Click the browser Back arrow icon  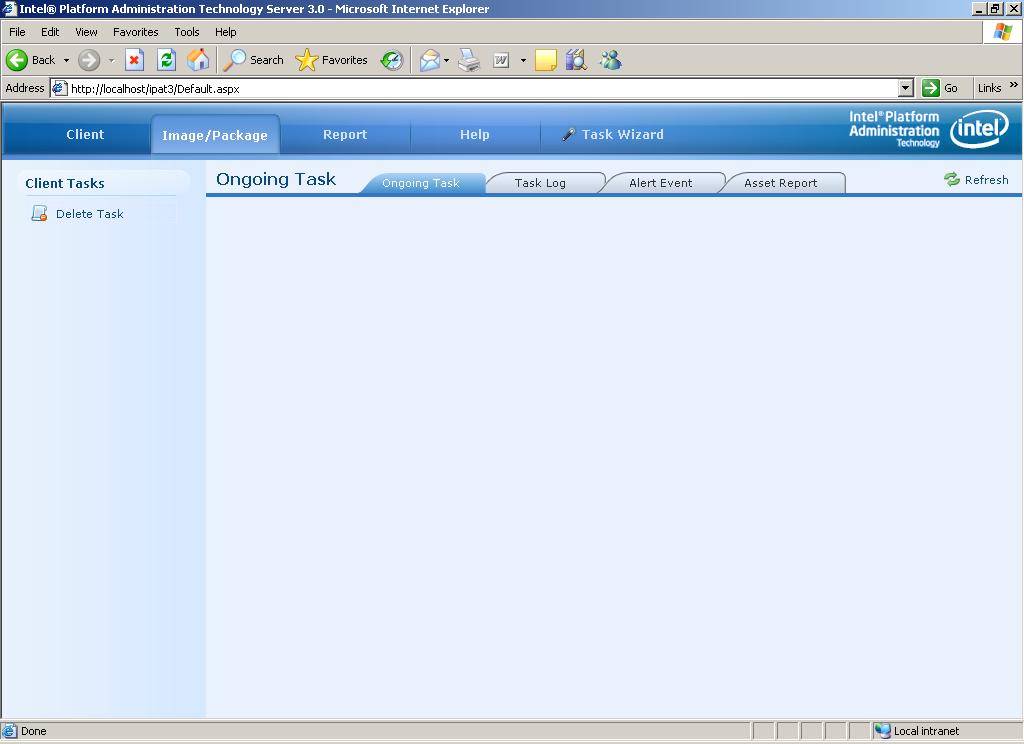pyautogui.click(x=18, y=60)
